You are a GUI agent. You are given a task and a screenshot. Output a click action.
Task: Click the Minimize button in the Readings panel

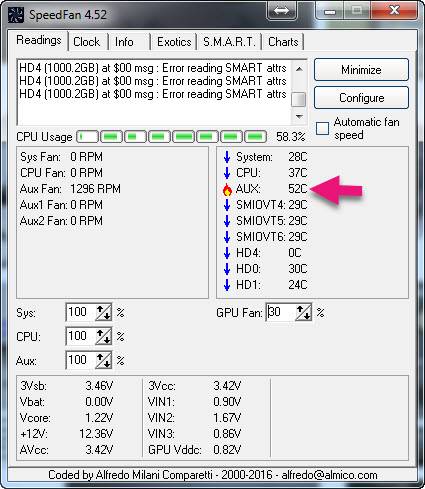361,70
